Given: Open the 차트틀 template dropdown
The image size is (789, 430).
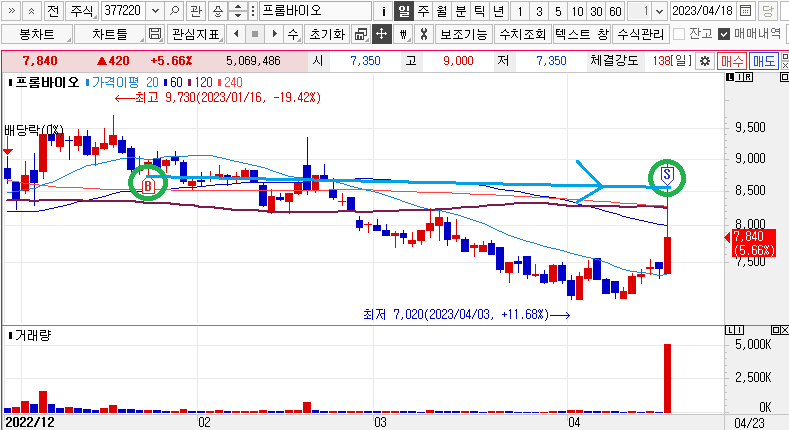Looking at the screenshot, I should point(109,34).
